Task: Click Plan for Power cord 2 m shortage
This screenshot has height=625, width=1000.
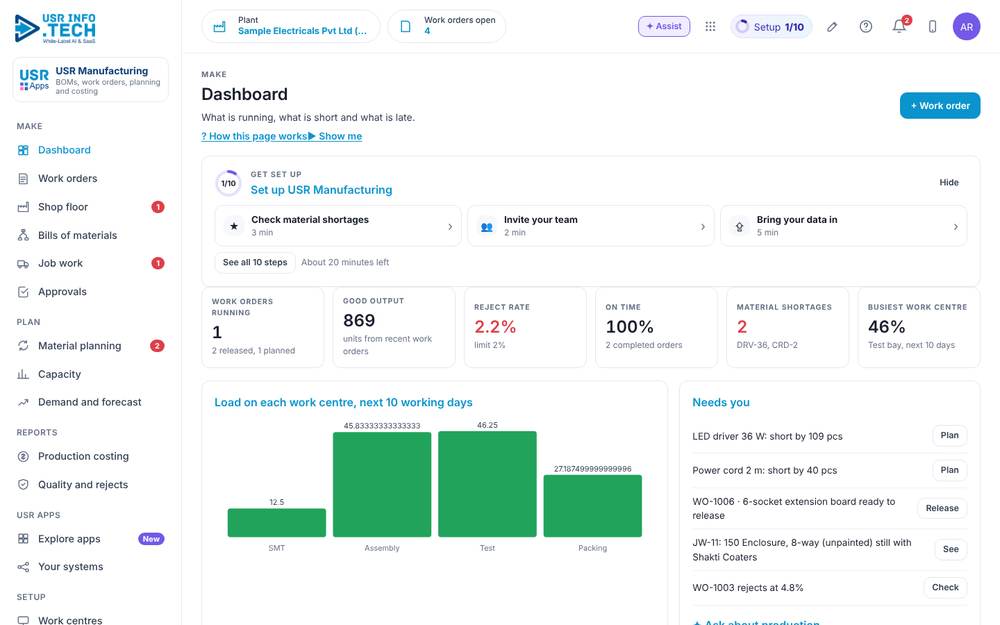Action: [949, 470]
